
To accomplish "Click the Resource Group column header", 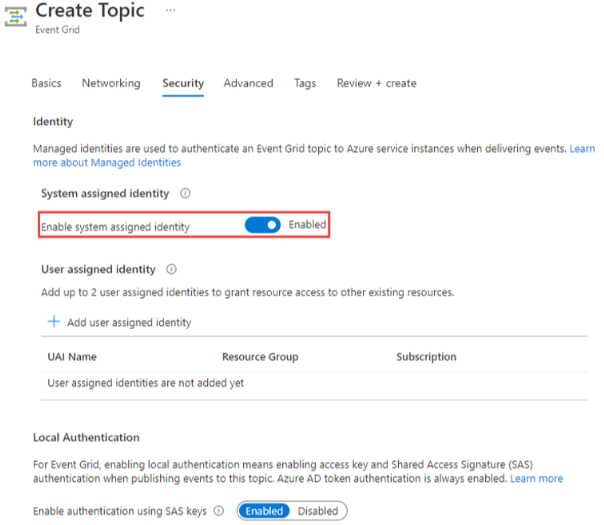I will [x=260, y=357].
